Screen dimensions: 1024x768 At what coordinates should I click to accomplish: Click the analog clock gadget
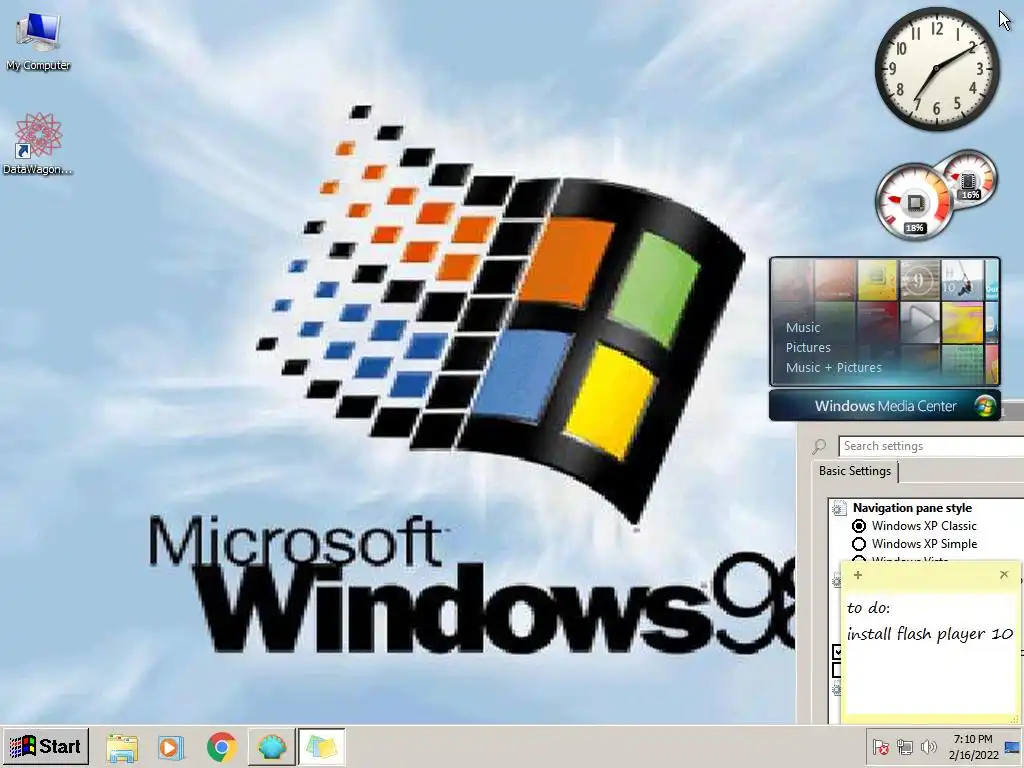pyautogui.click(x=936, y=68)
